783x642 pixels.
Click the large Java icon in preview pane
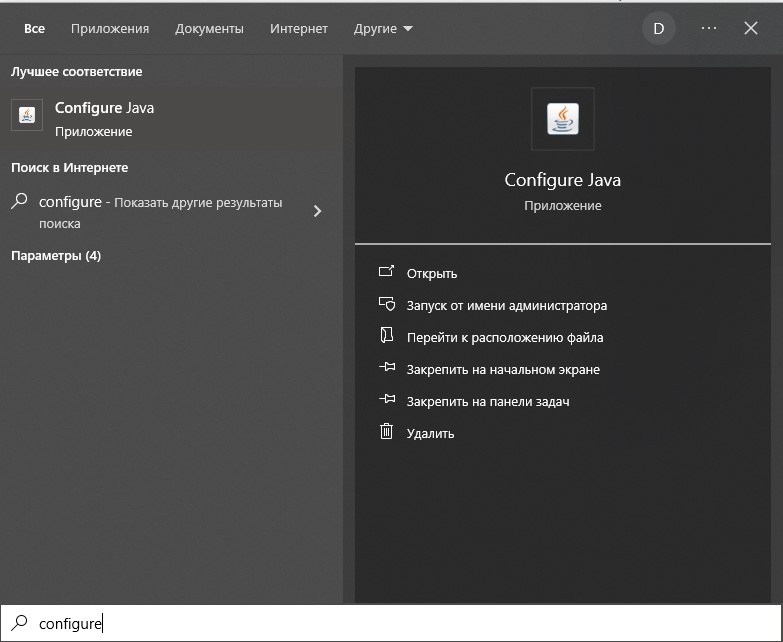[x=563, y=119]
